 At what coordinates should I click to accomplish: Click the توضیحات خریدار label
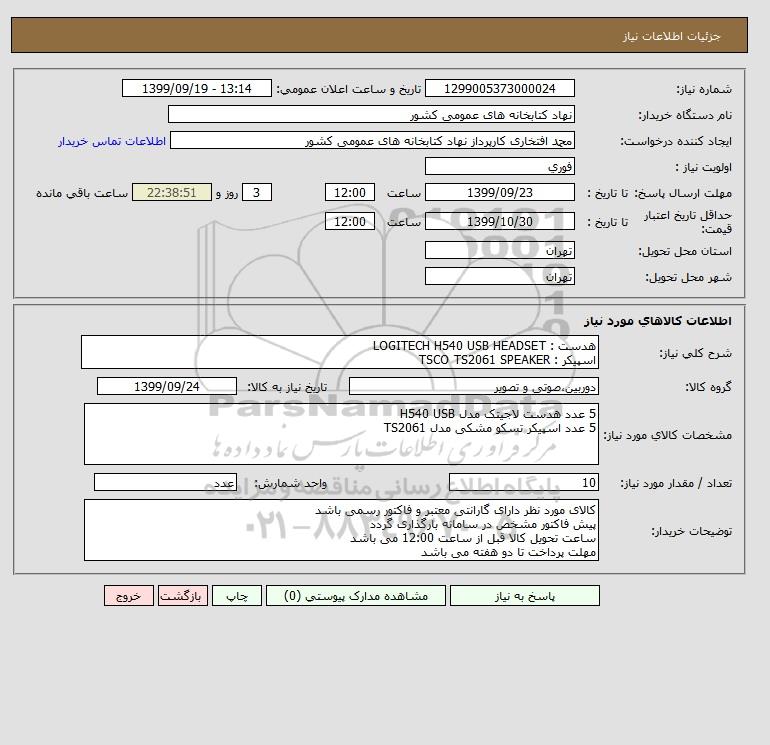click(691, 531)
